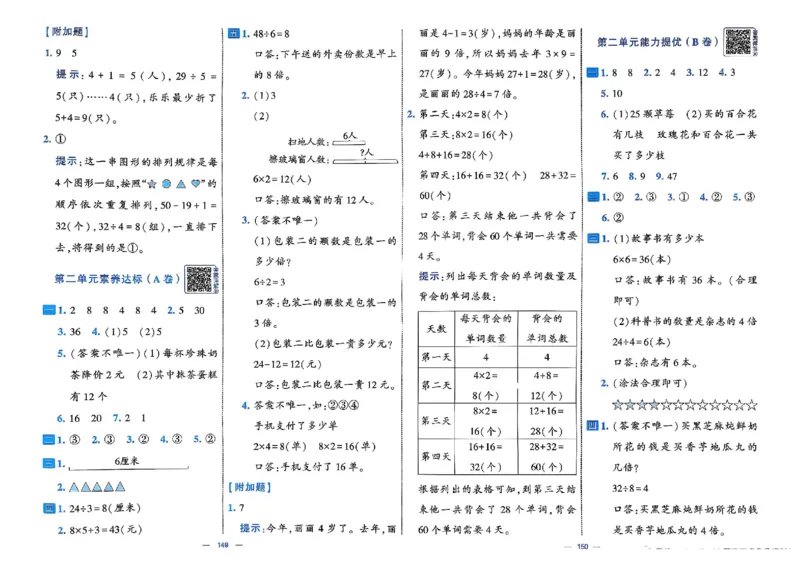Click the equation 24÷3=8(厘米)
The width and height of the screenshot is (800, 566).
pos(105,508)
